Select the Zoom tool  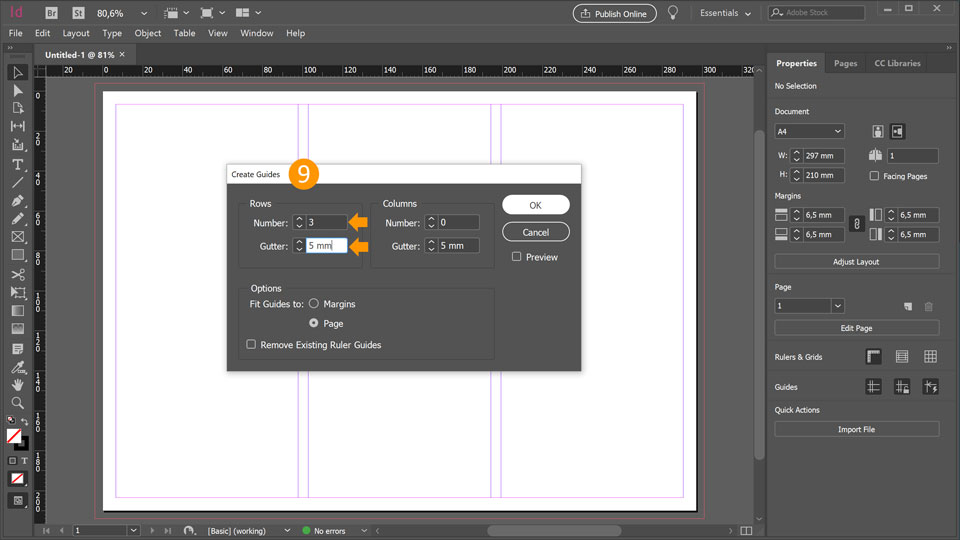(x=18, y=403)
